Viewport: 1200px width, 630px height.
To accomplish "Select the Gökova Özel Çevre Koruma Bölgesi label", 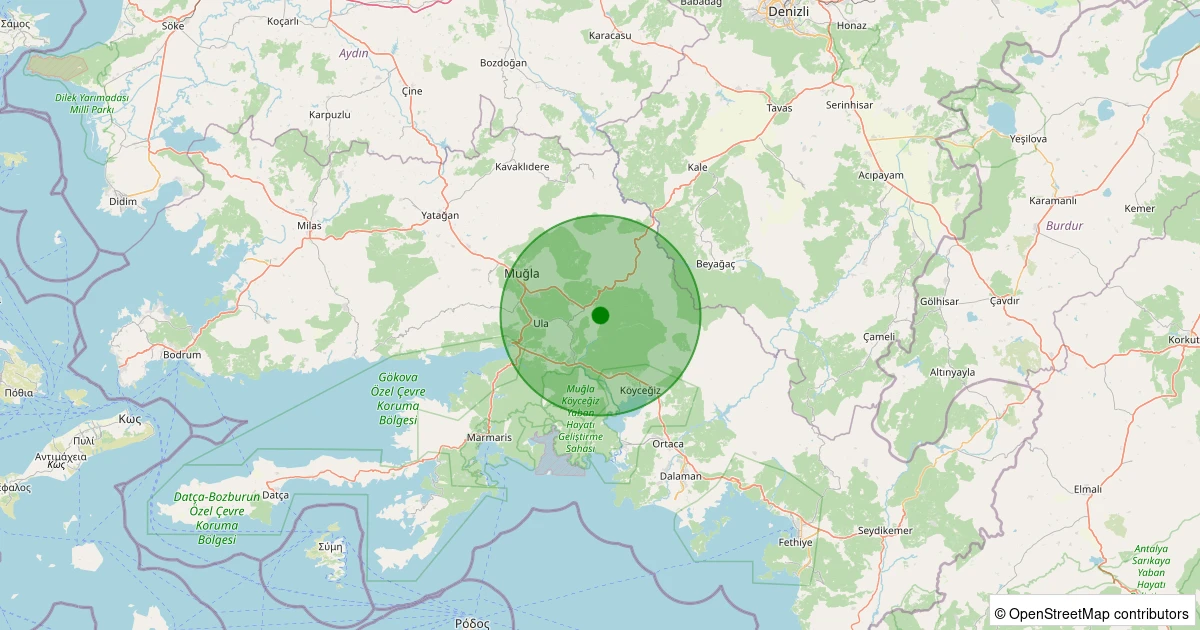I will point(401,398).
